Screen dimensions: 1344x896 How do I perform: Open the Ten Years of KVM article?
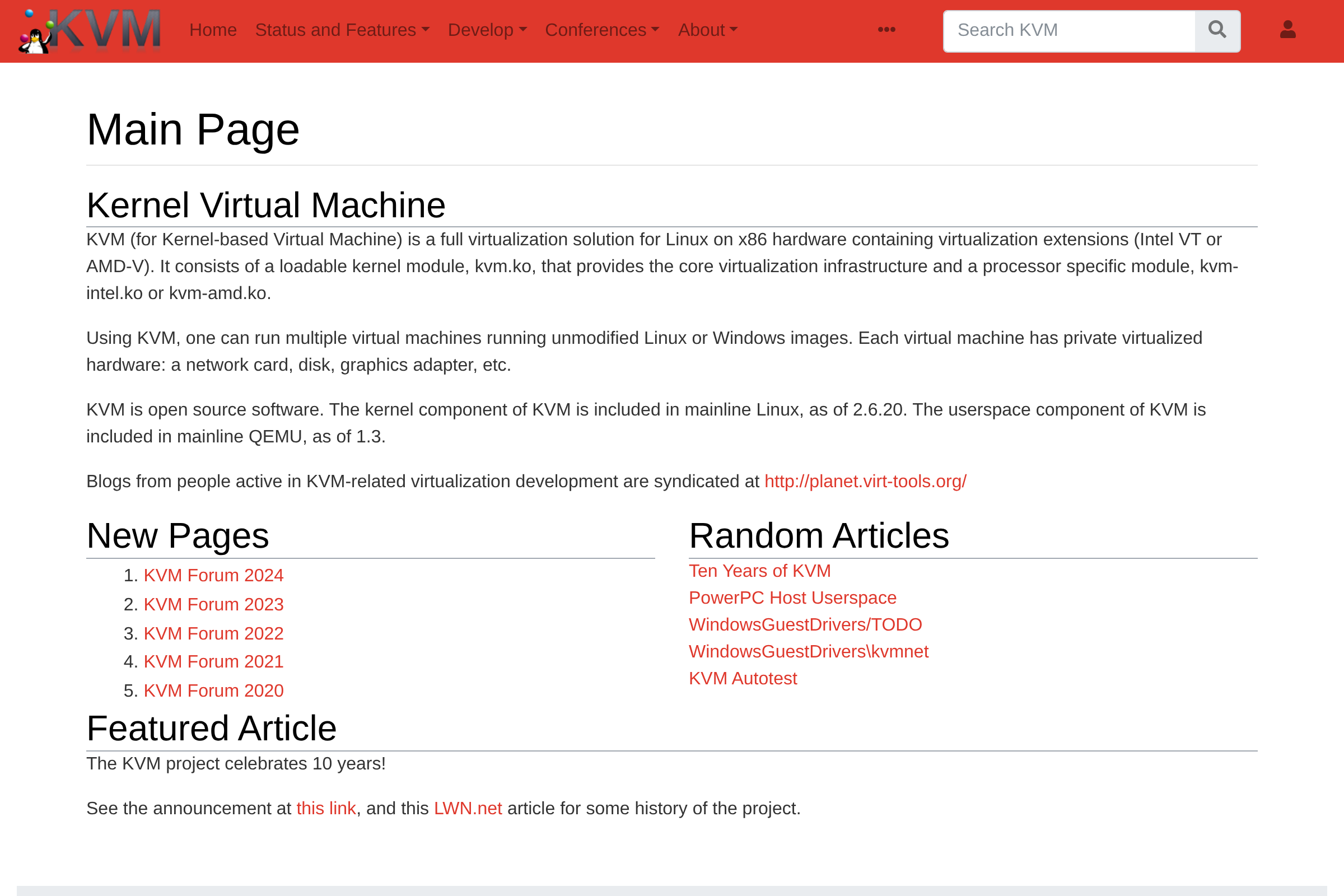point(759,571)
